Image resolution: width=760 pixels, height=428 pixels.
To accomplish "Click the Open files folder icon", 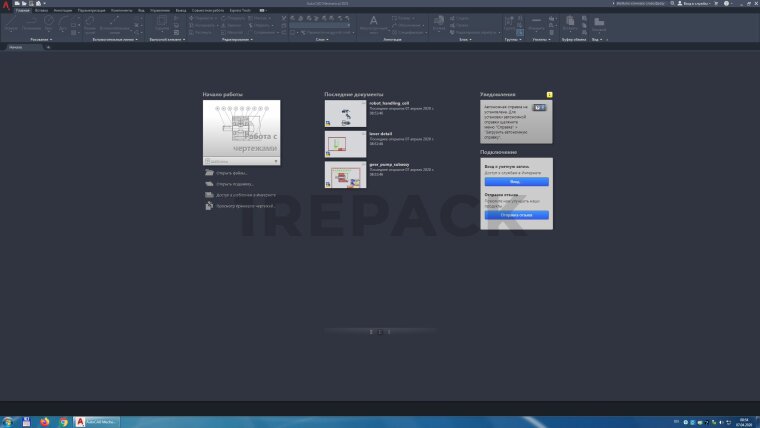I will coord(209,173).
